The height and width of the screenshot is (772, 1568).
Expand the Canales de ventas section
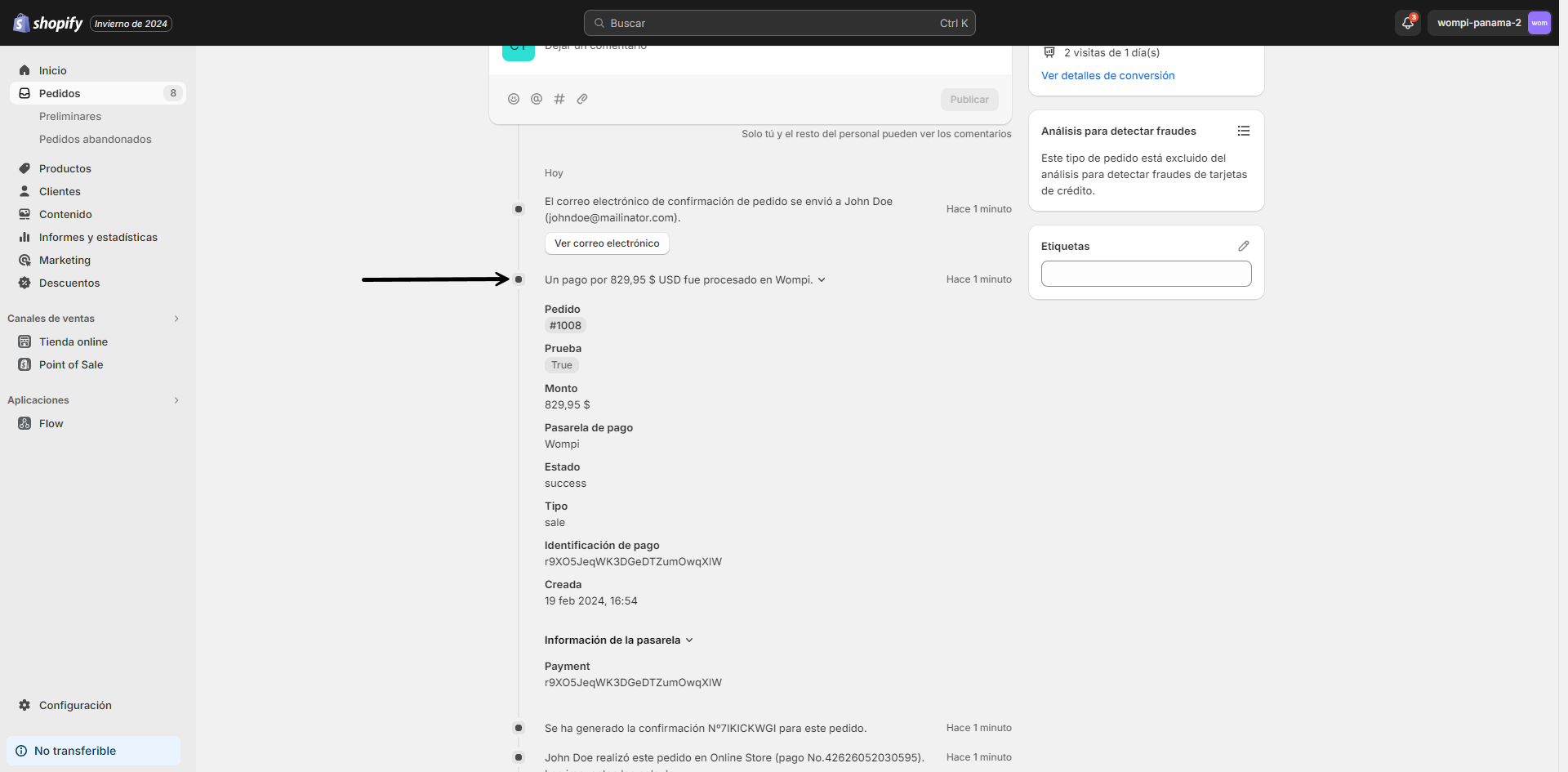pyautogui.click(x=176, y=319)
